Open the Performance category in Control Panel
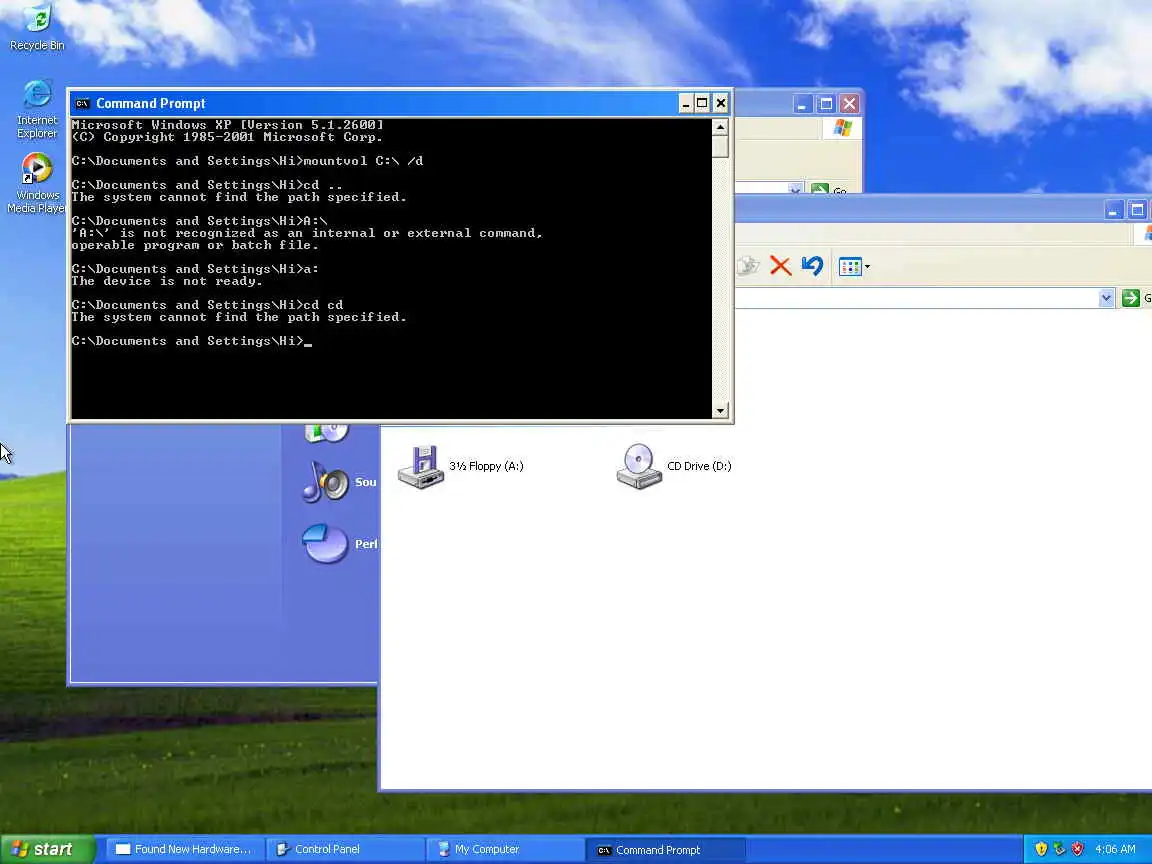Image resolution: width=1152 pixels, height=864 pixels. coord(339,544)
